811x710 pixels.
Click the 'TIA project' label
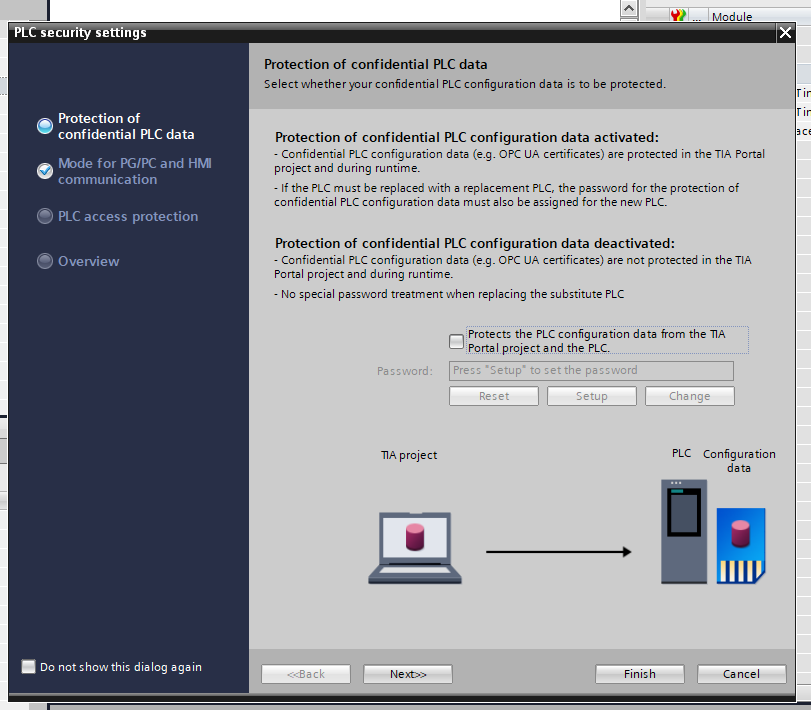pos(409,455)
